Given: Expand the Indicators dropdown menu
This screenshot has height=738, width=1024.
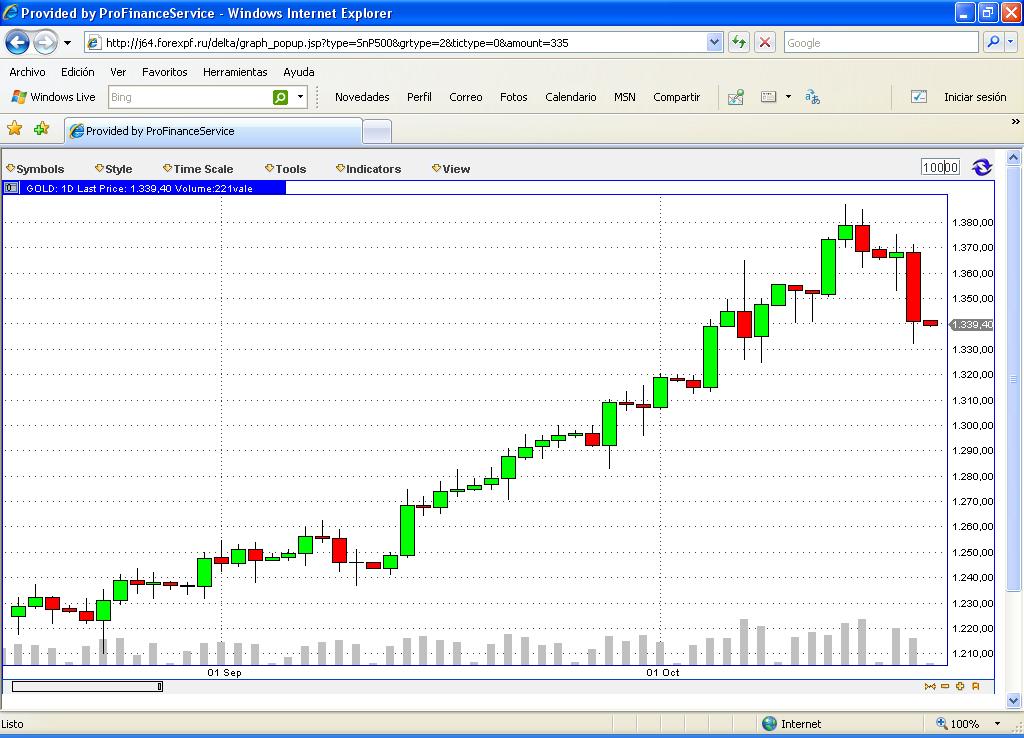Looking at the screenshot, I should 368,169.
